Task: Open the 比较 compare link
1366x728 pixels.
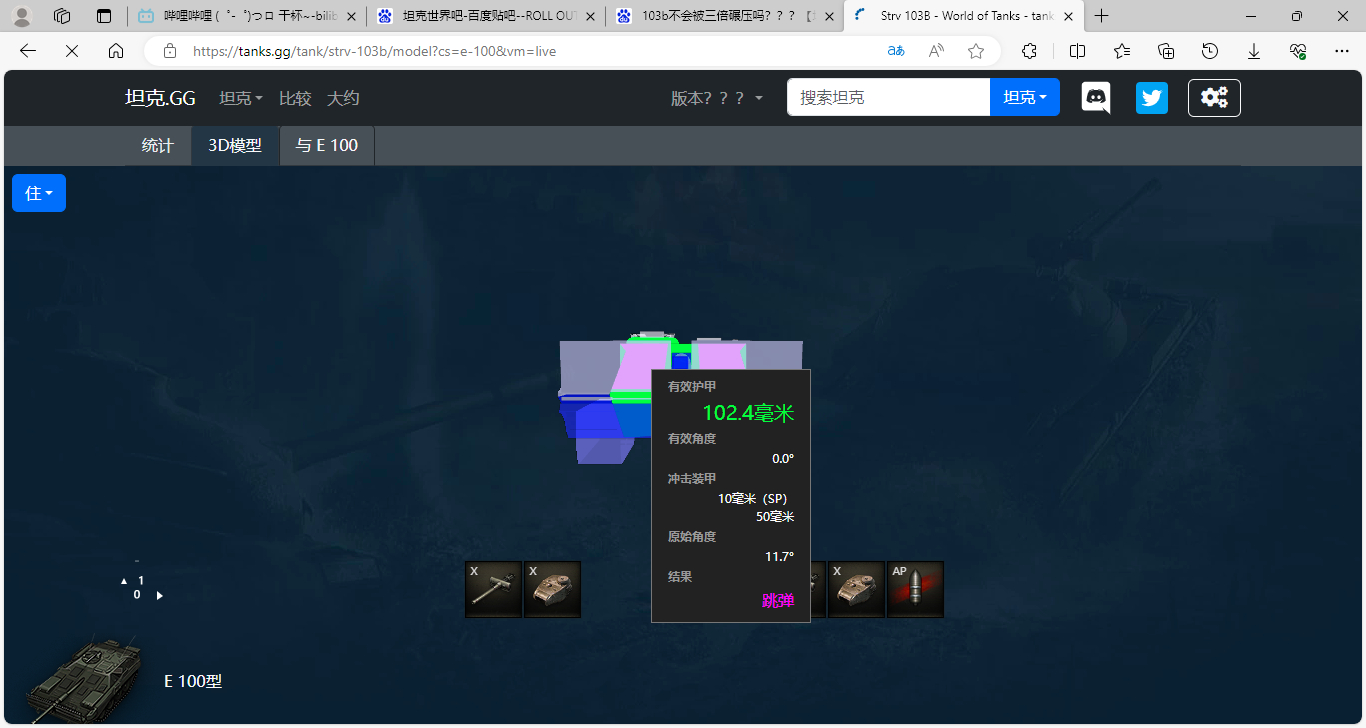Action: pos(295,98)
